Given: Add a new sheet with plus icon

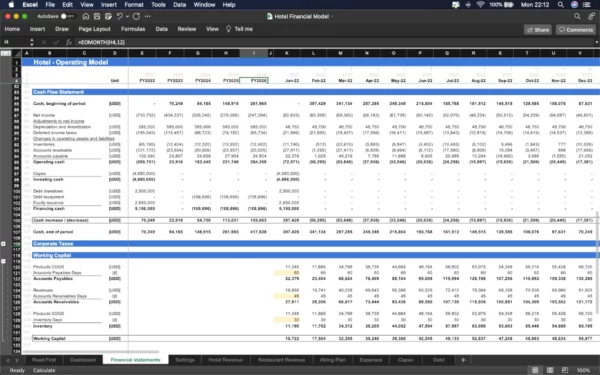Looking at the screenshot, I should coord(463,360).
